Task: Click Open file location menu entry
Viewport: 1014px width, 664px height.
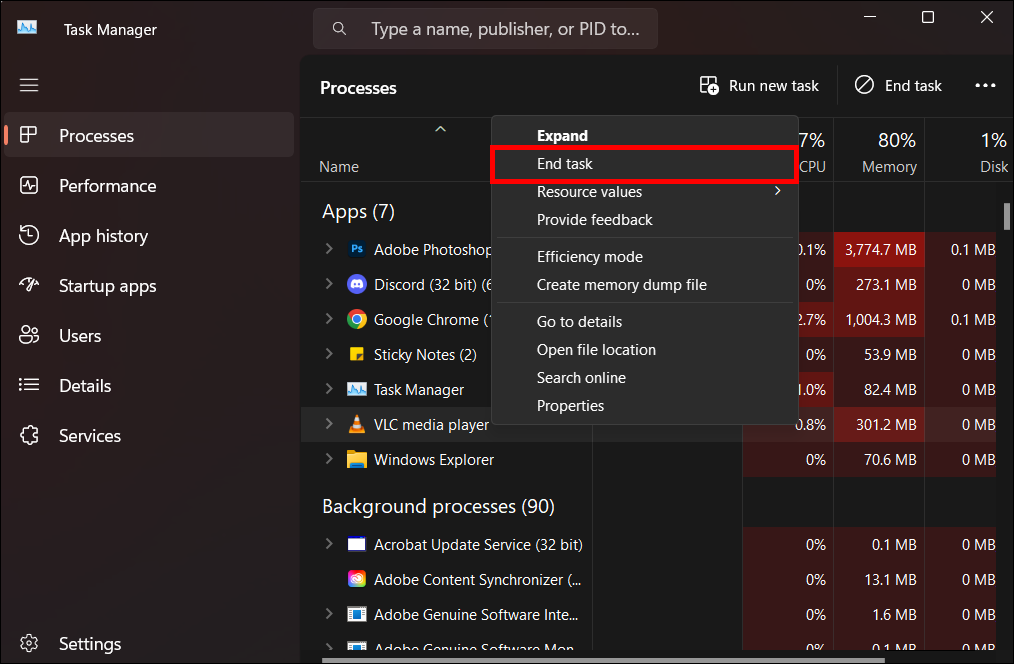Action: 596,350
